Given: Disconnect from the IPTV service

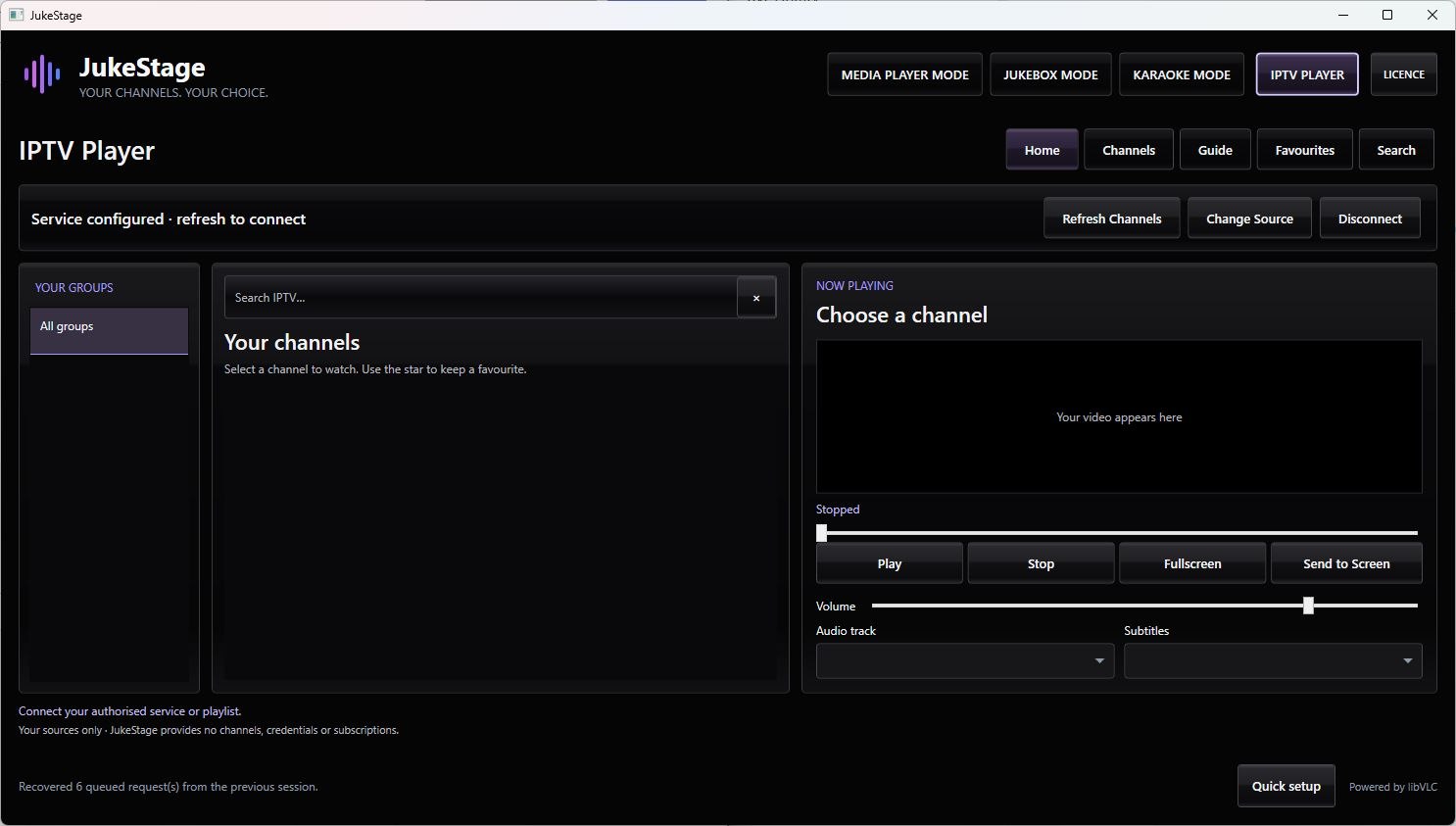Looking at the screenshot, I should point(1370,219).
